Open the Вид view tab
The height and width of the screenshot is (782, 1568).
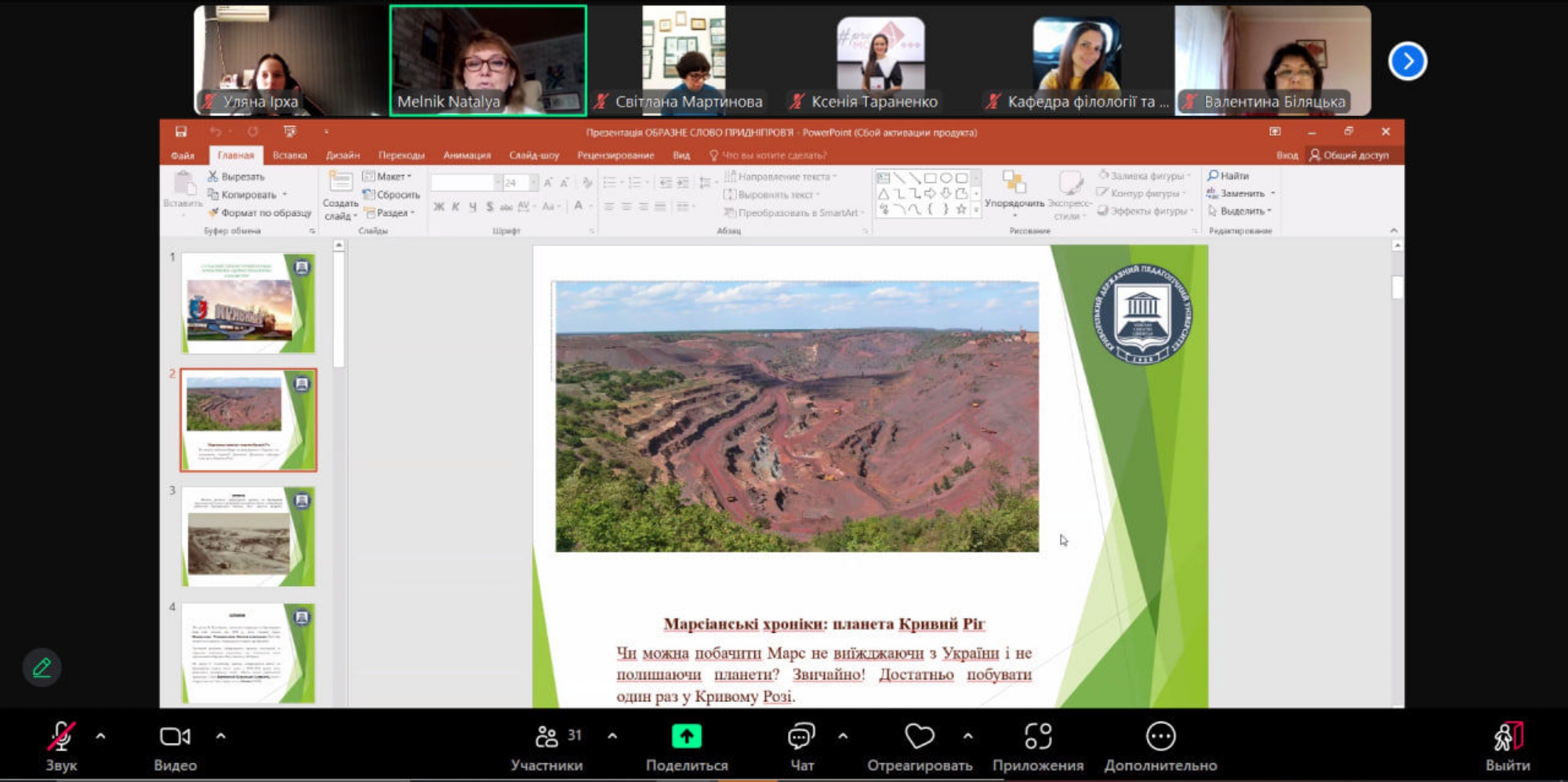681,155
